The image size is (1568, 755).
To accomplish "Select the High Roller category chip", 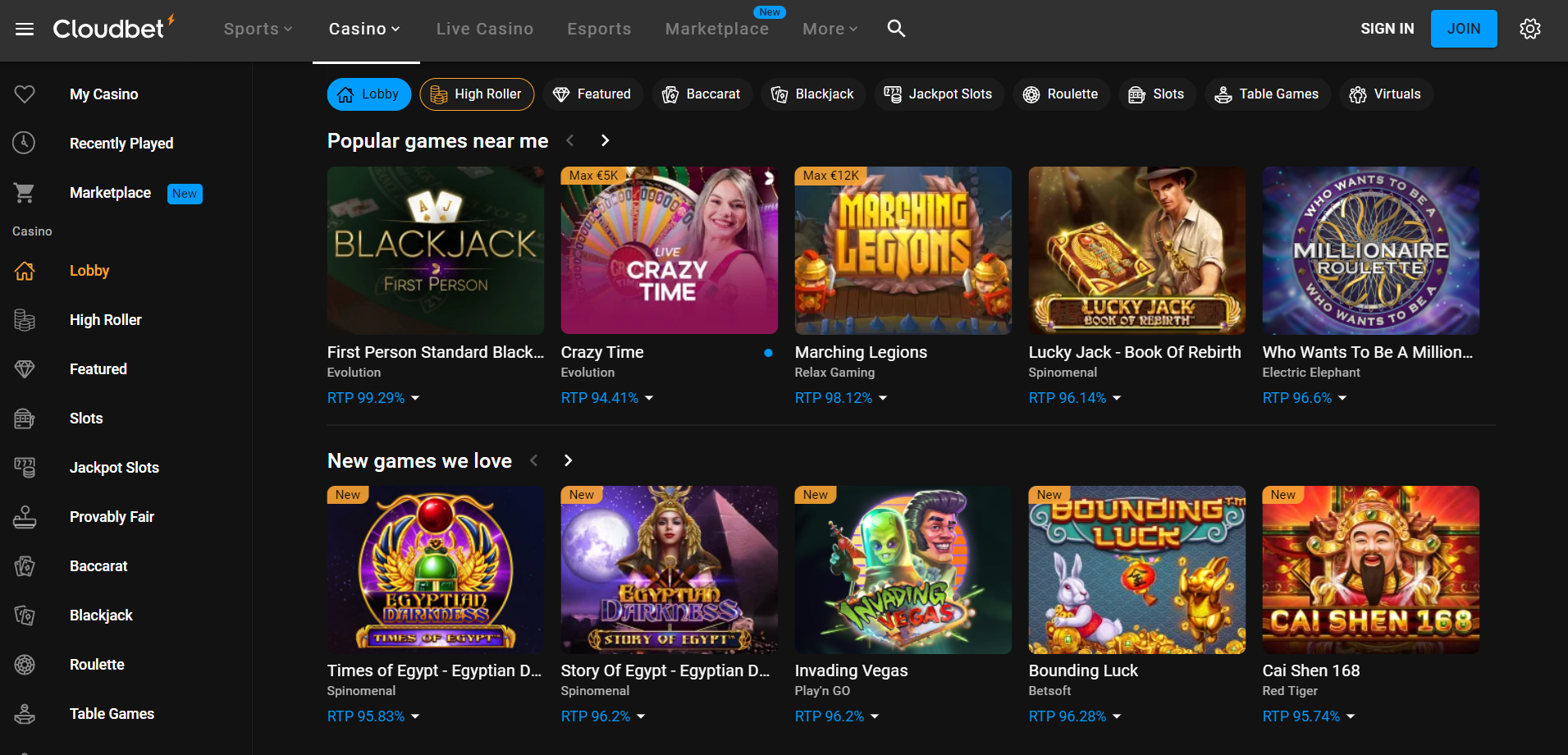I will click(x=477, y=94).
